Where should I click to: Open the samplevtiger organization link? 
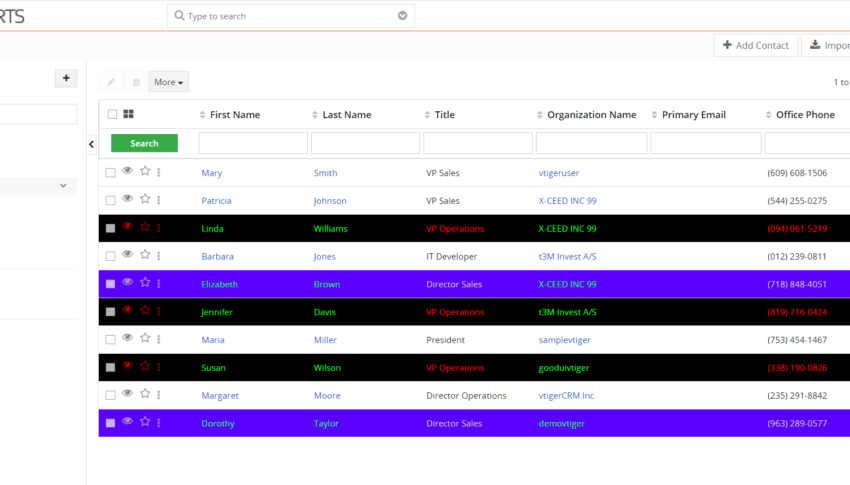point(564,340)
